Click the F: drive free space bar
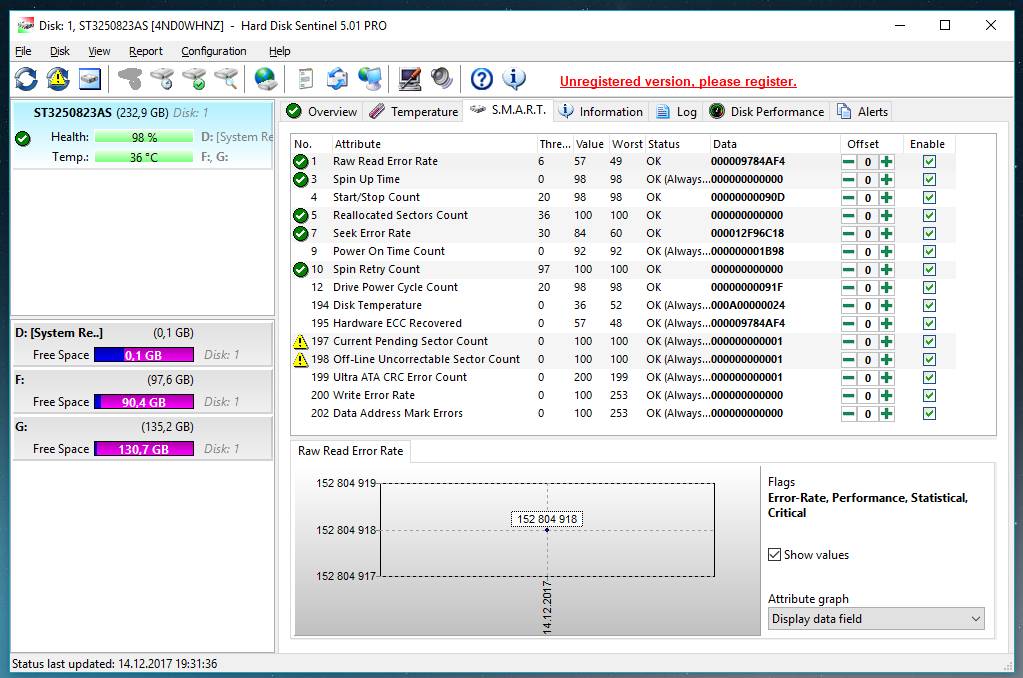The width and height of the screenshot is (1023, 678). pos(143,402)
